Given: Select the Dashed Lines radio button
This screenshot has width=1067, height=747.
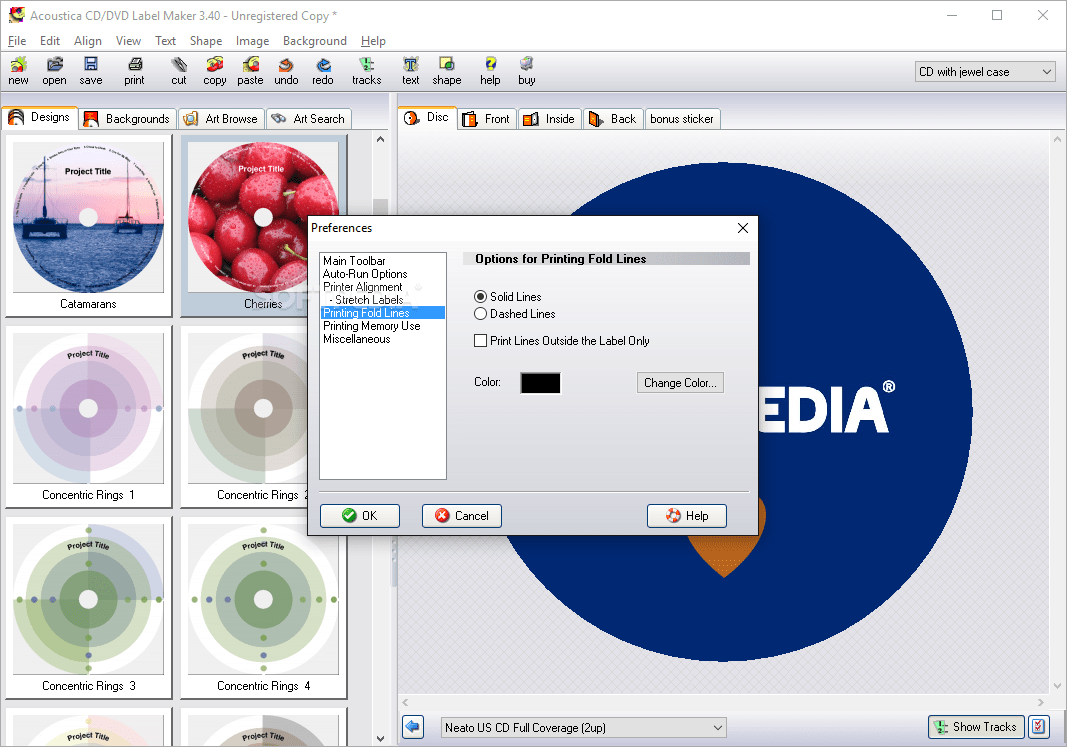Looking at the screenshot, I should point(481,313).
